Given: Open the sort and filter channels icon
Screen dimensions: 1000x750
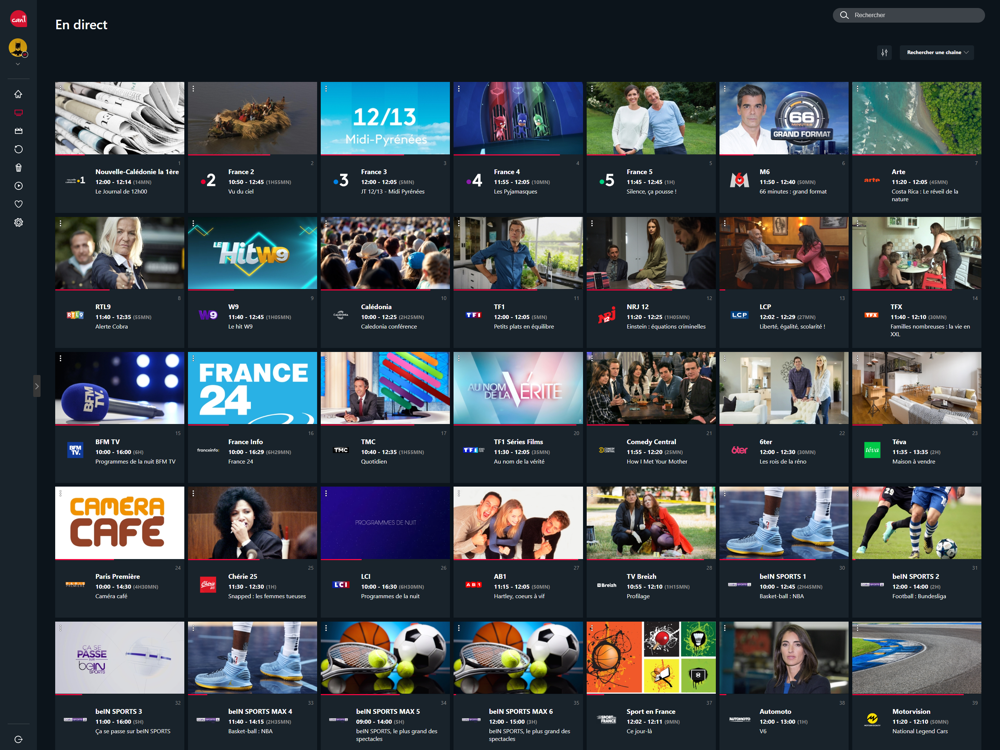Looking at the screenshot, I should (x=884, y=52).
